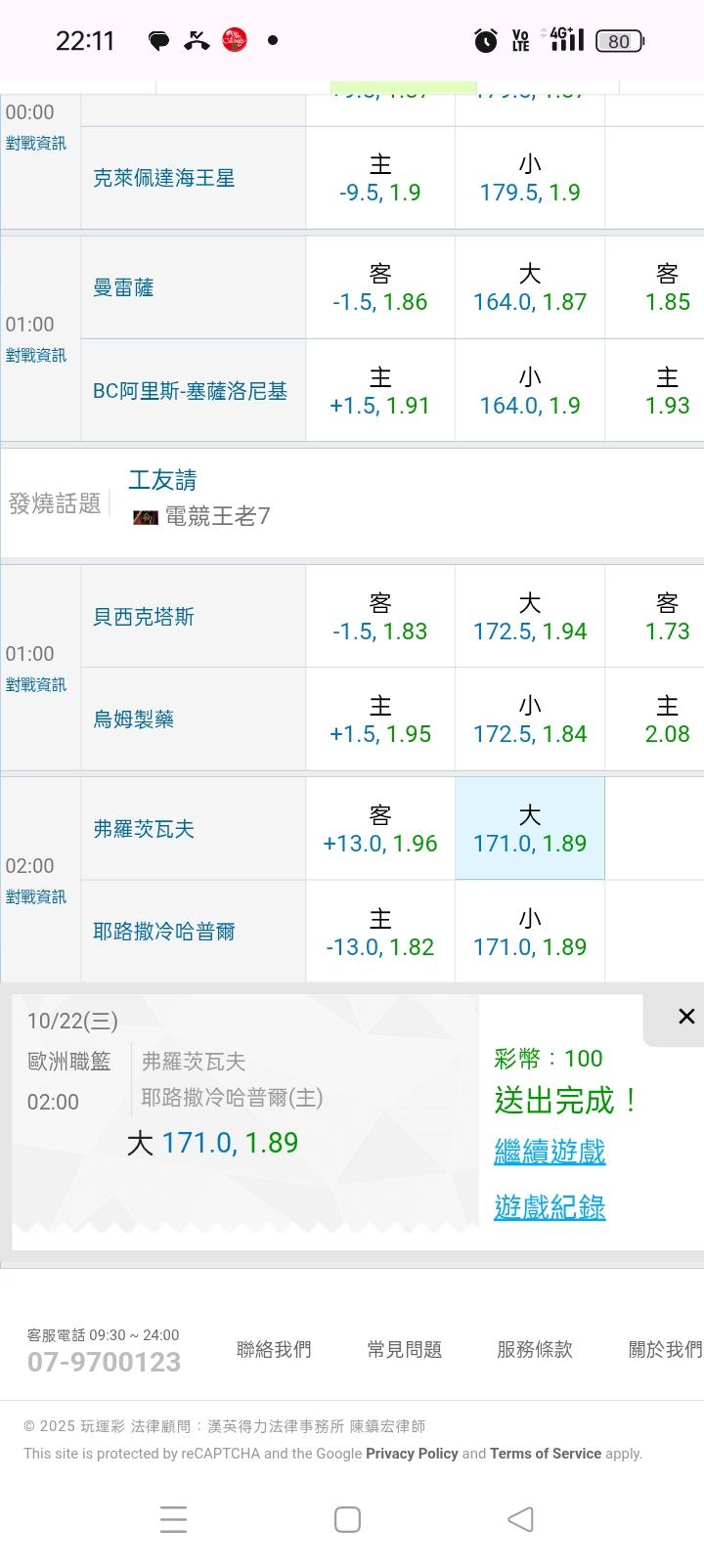Open 對戰資訊 for the 02:00 match
The width and height of the screenshot is (704, 1568).
36,896
